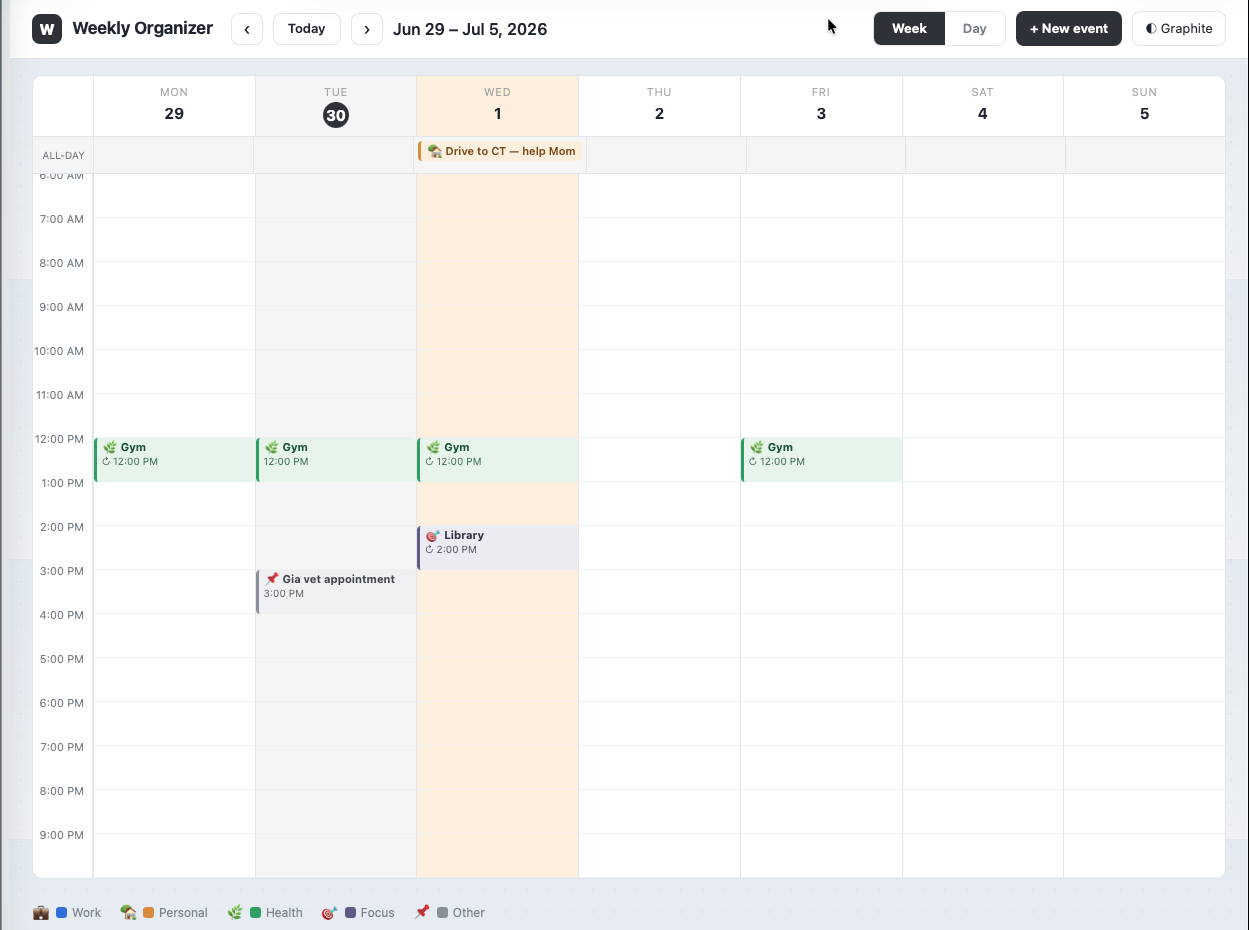Switch to Week view
Image resolution: width=1249 pixels, height=930 pixels.
(909, 29)
